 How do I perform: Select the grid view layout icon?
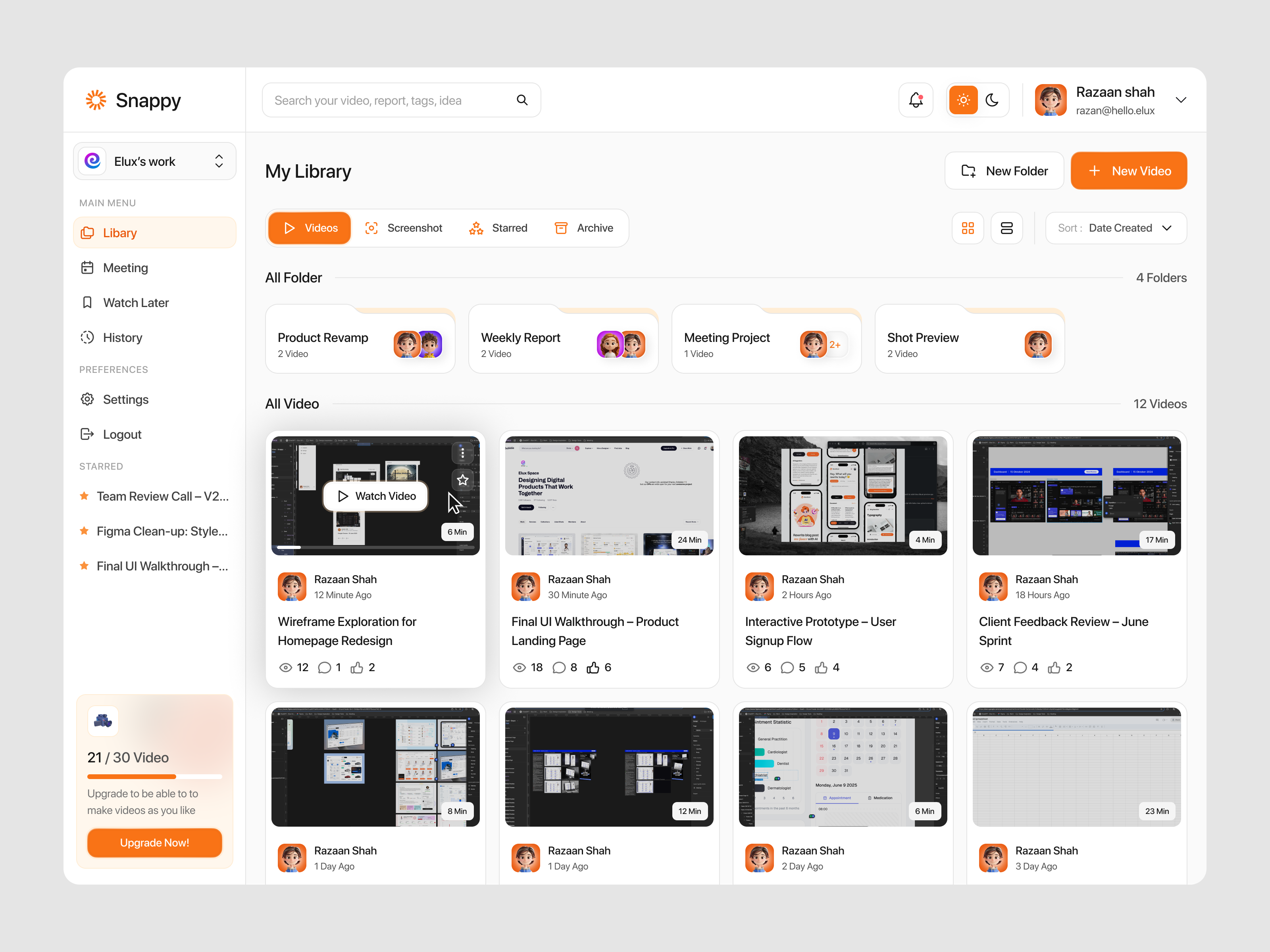point(968,228)
